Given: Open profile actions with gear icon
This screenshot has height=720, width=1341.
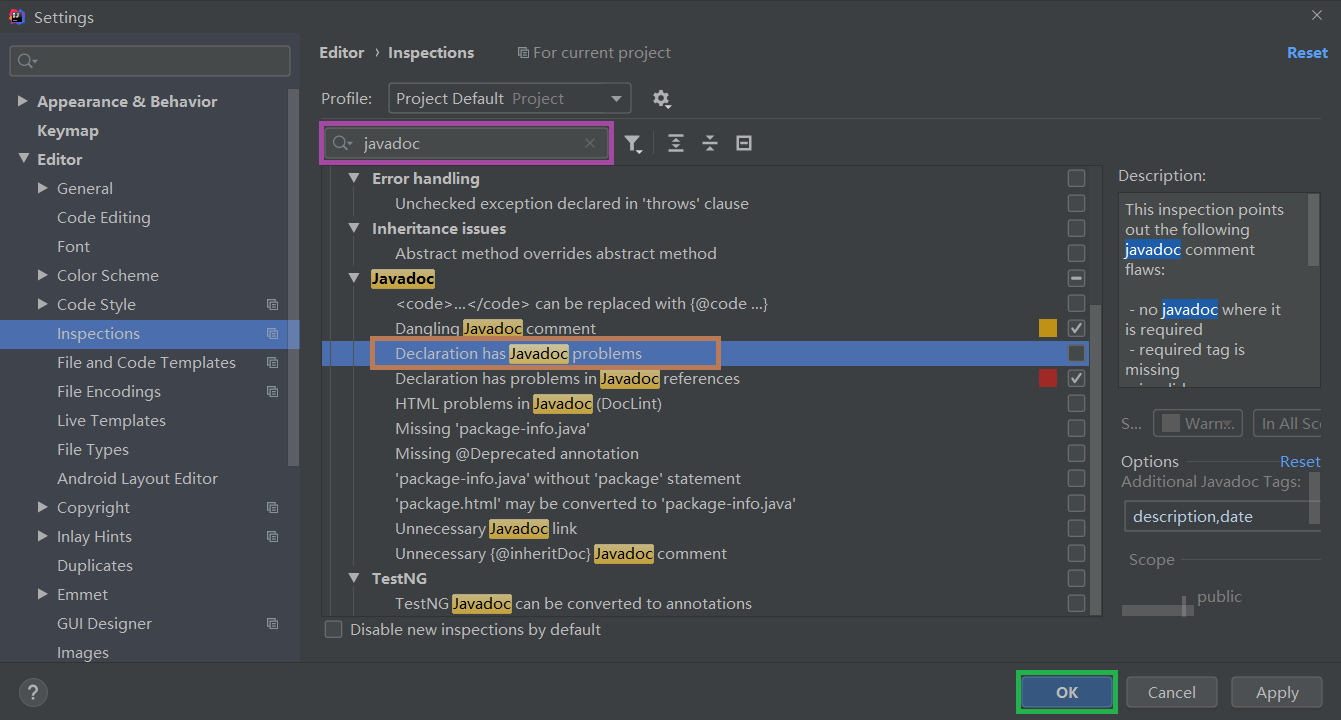Looking at the screenshot, I should tap(661, 98).
